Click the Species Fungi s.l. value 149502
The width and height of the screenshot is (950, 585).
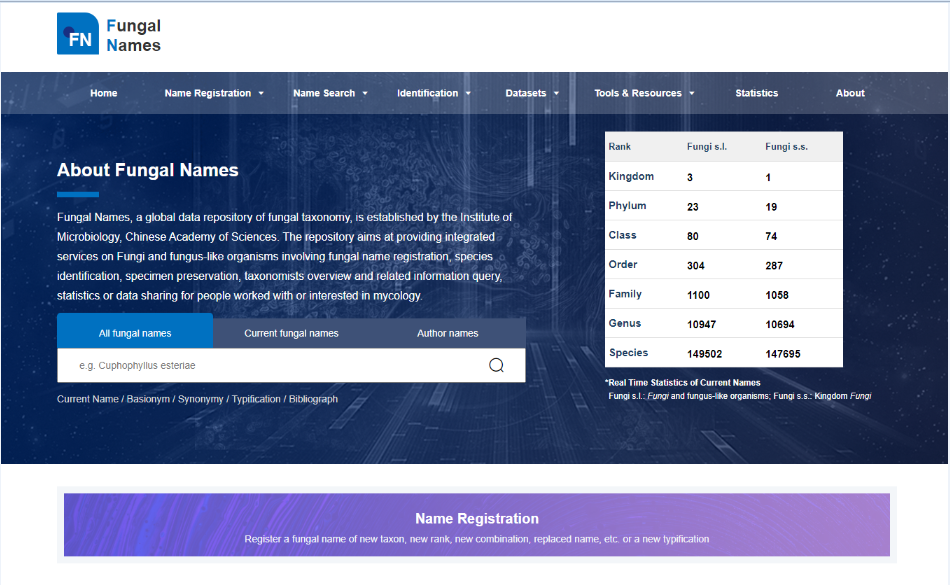(705, 354)
